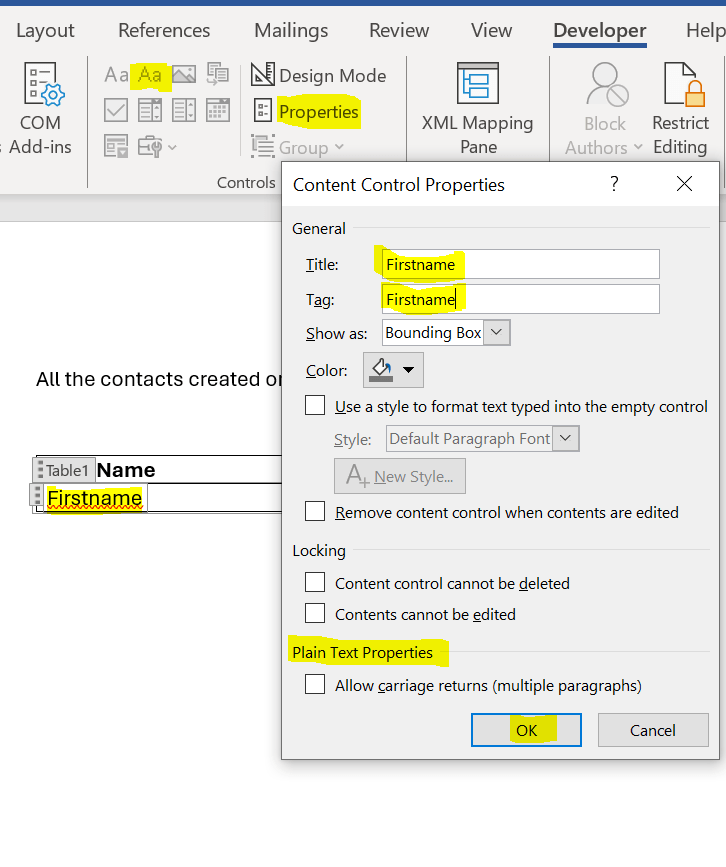Enable 'Allow carriage returns' checkbox
The height and width of the screenshot is (867, 726).
[x=316, y=685]
